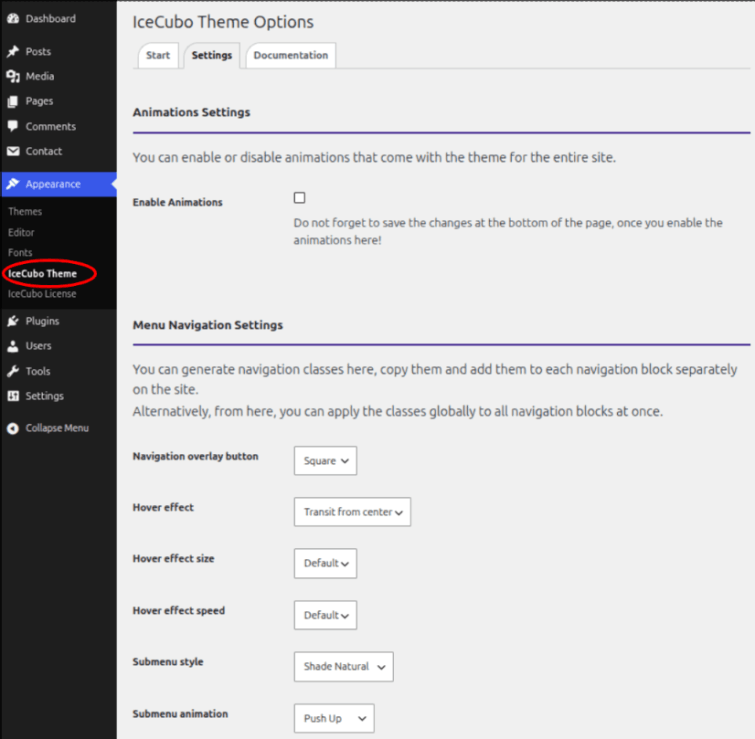Open the Fonts submenu link
Screen dimensions: 755x739
pyautogui.click(x=20, y=253)
